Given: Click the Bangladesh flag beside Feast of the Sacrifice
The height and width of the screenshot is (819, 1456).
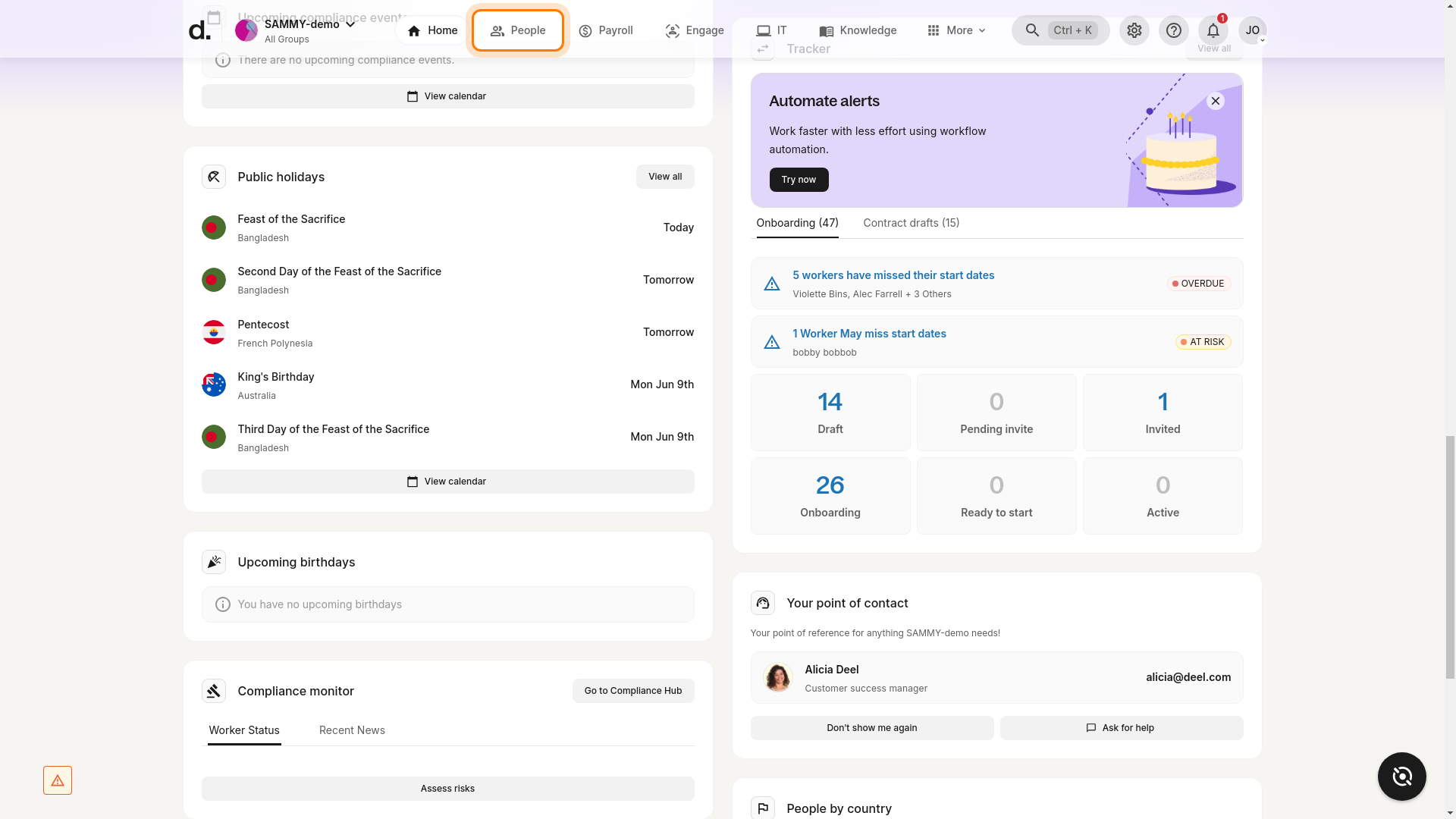Looking at the screenshot, I should [214, 227].
